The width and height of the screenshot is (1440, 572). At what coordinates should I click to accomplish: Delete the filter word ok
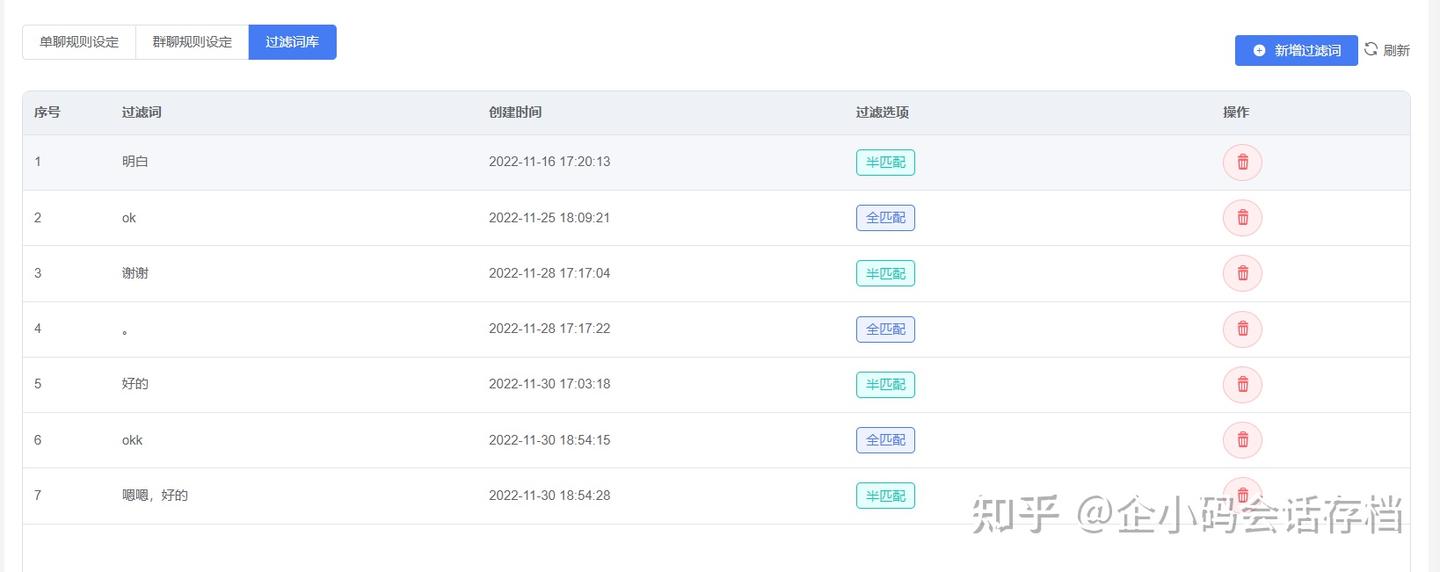coord(1242,218)
